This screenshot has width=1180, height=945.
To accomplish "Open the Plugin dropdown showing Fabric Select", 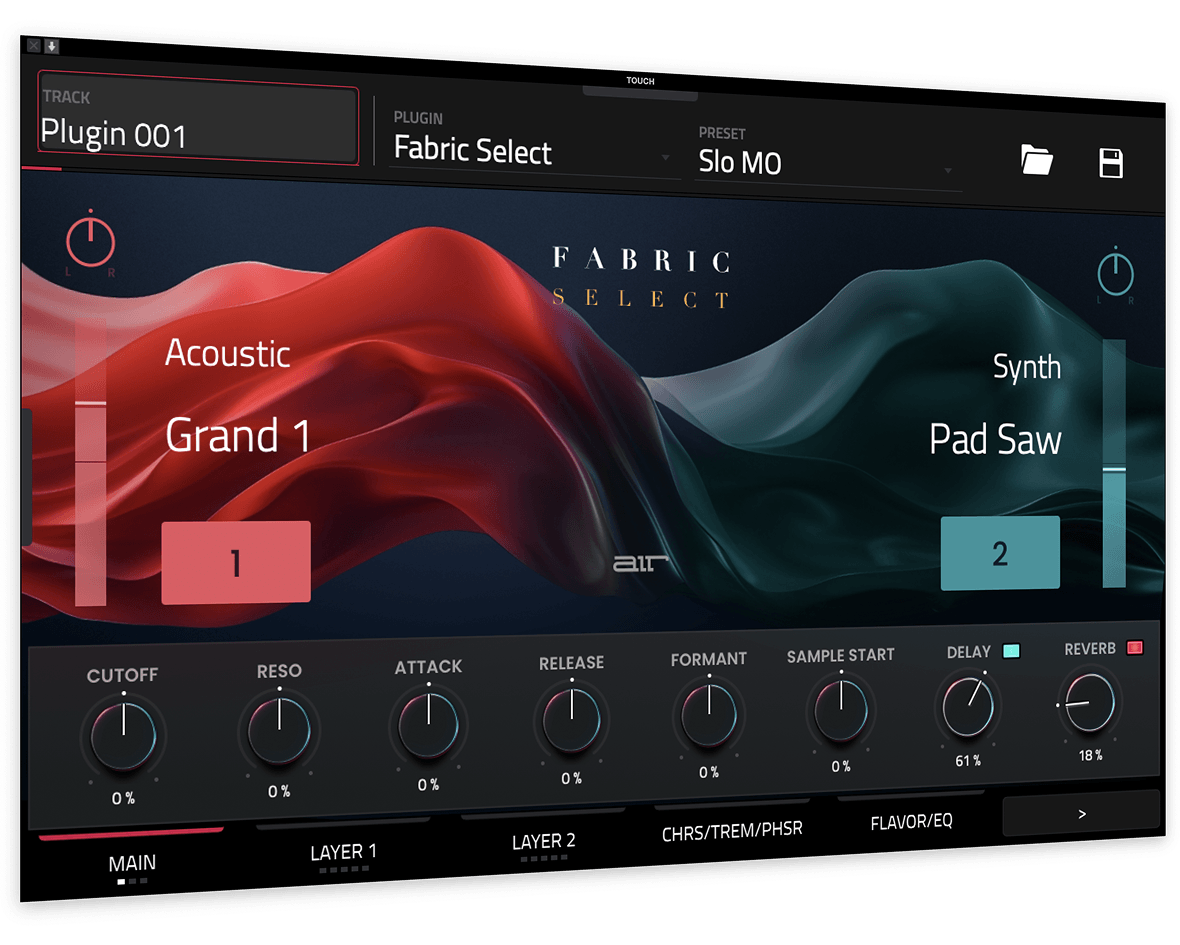I will tap(530, 152).
